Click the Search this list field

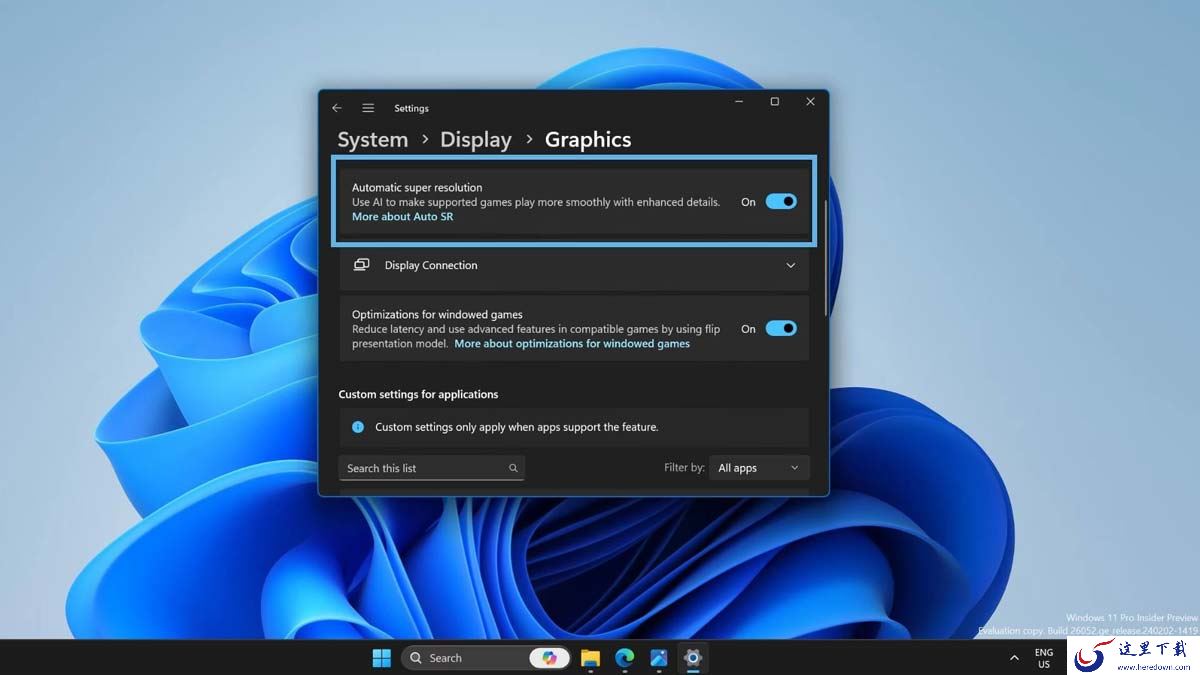(x=431, y=468)
